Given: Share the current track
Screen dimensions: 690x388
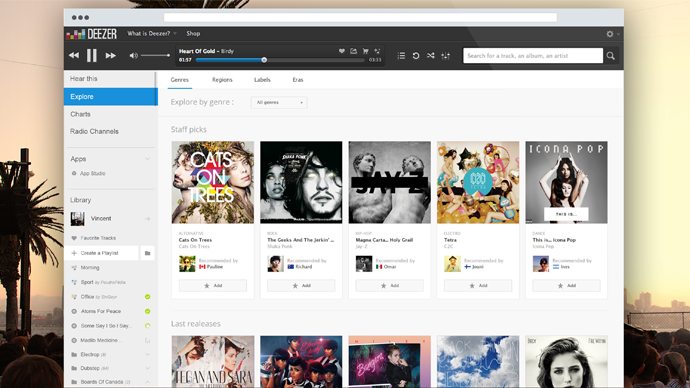Looking at the screenshot, I should pyautogui.click(x=353, y=51).
